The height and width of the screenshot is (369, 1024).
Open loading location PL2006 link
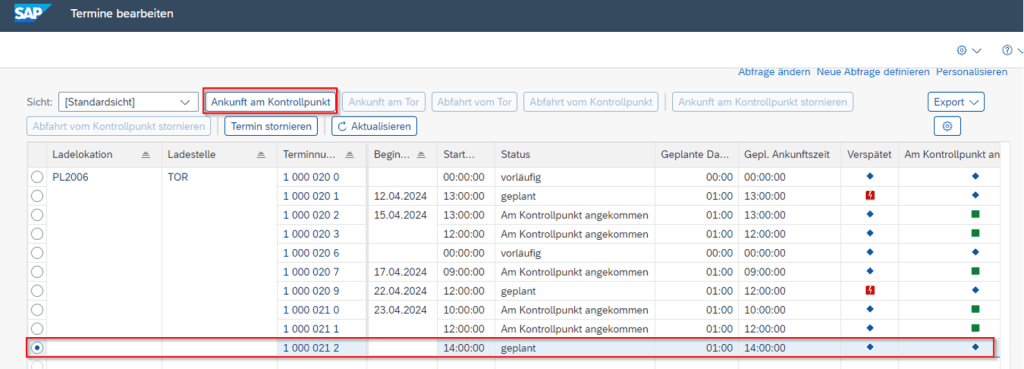70,177
